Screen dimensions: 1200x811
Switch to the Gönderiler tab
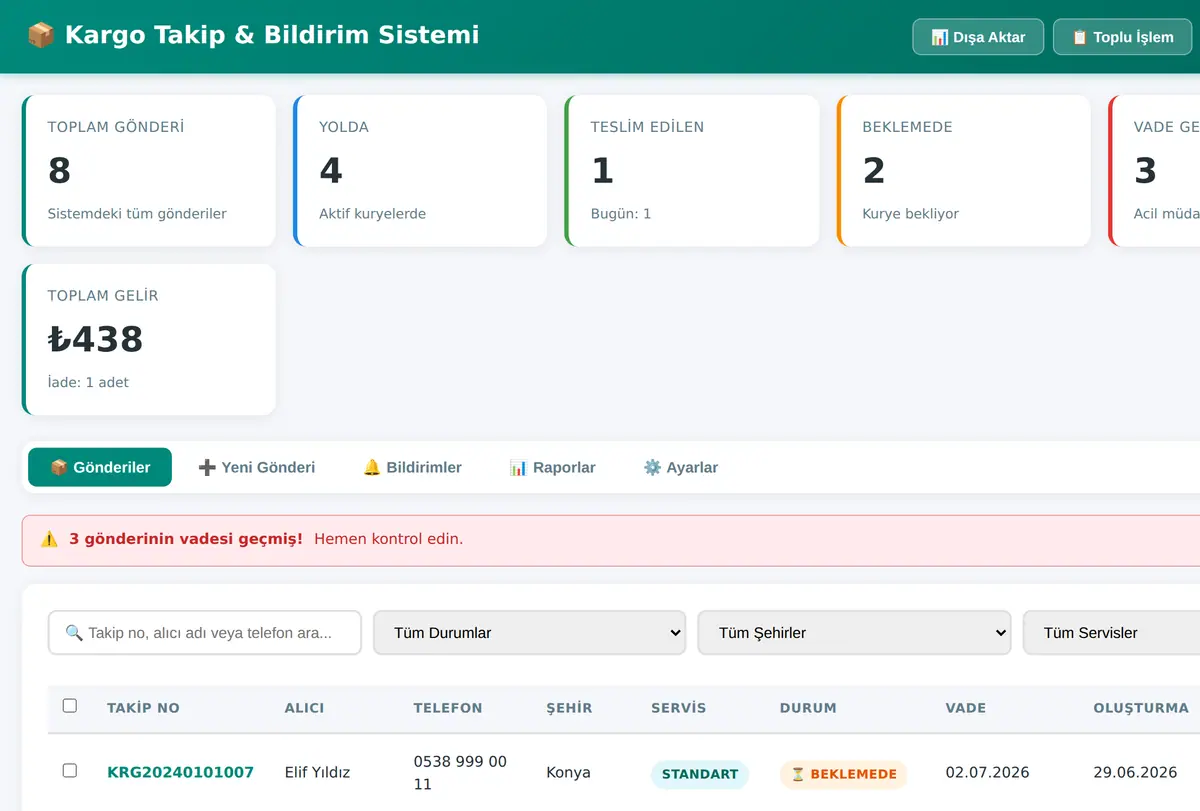pyautogui.click(x=100, y=467)
